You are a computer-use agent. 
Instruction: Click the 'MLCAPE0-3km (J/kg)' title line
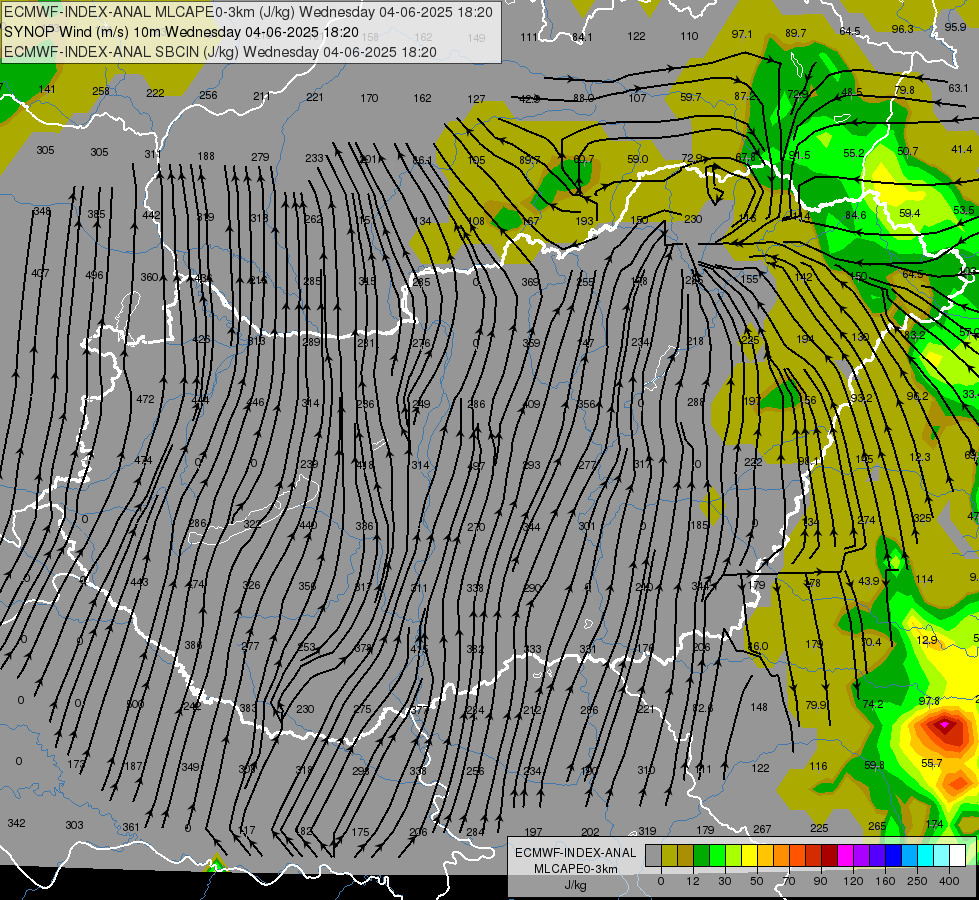click(x=248, y=12)
